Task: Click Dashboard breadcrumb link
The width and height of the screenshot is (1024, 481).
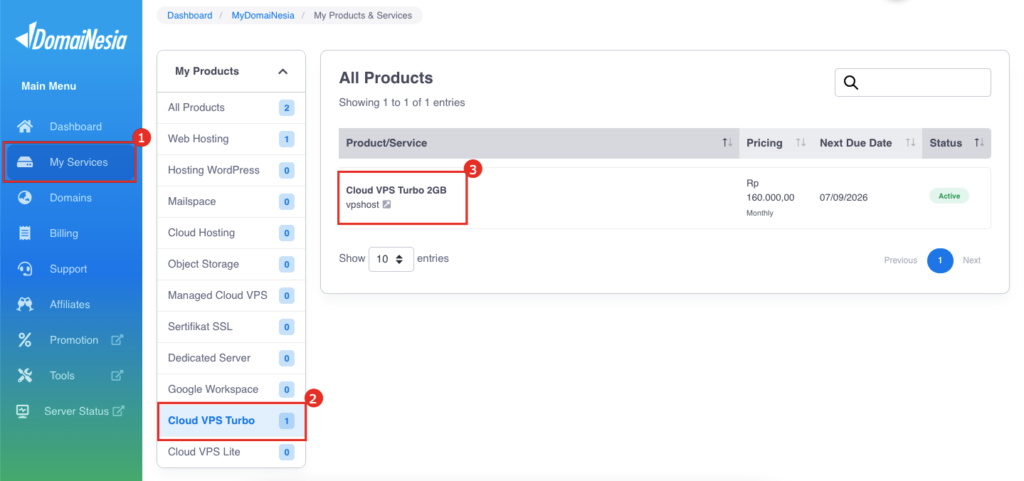Action: point(189,15)
